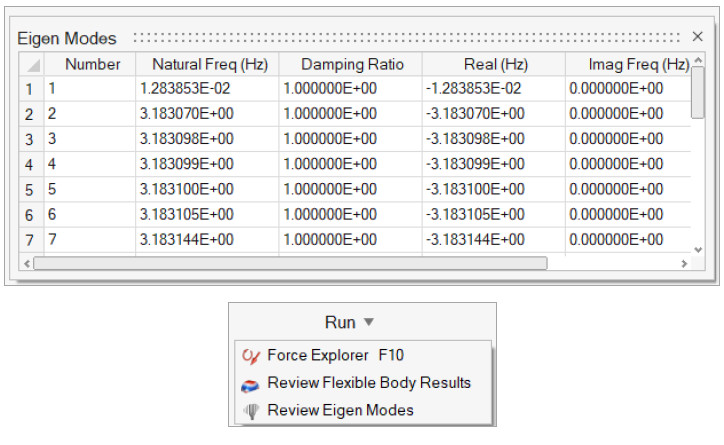The image size is (724, 445).
Task: Click the table select-all corner cell
Action: [31, 65]
